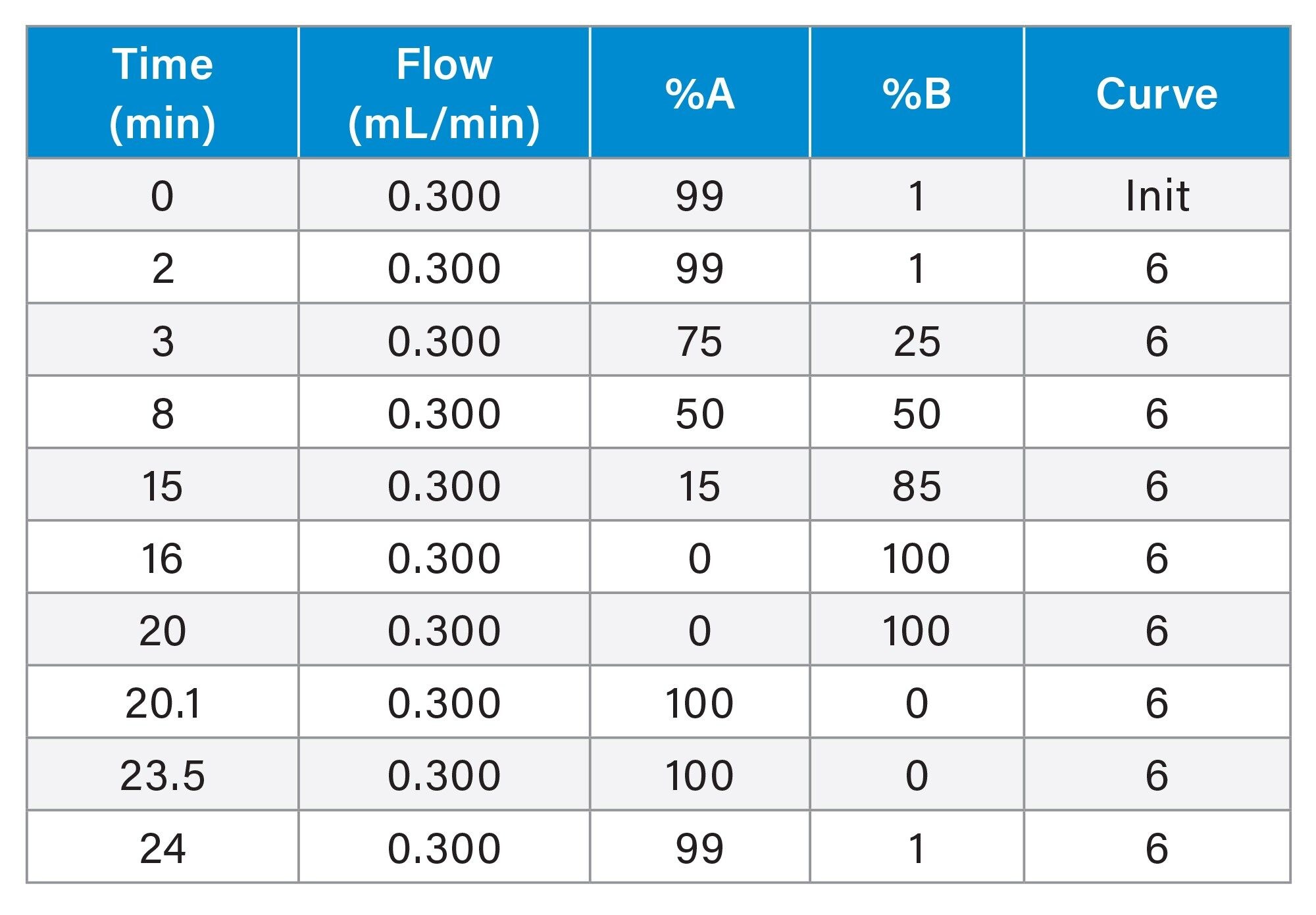Click flow value in the 3 minute row

tap(444, 340)
